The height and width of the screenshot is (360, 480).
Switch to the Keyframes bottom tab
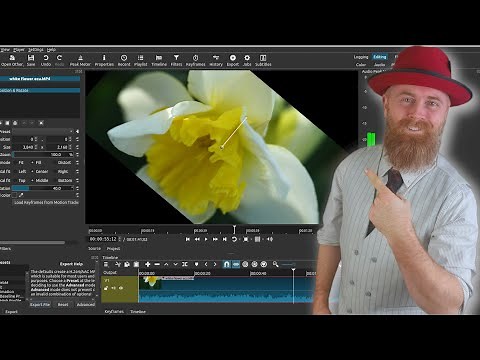coord(114,311)
